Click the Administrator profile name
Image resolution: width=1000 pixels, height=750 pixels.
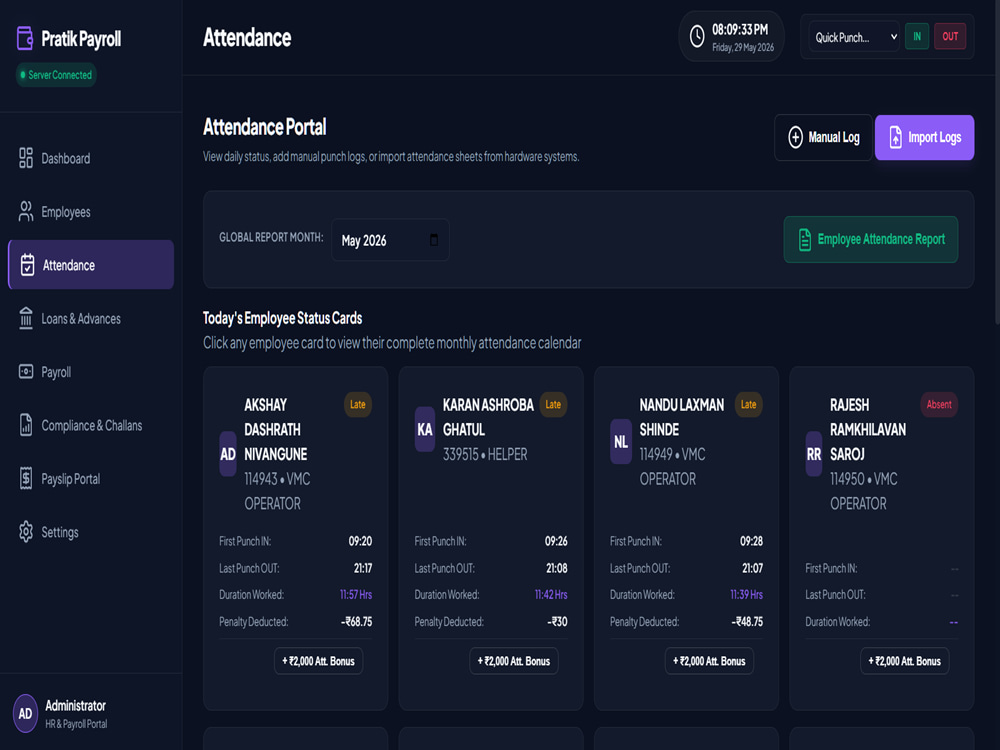click(x=75, y=705)
